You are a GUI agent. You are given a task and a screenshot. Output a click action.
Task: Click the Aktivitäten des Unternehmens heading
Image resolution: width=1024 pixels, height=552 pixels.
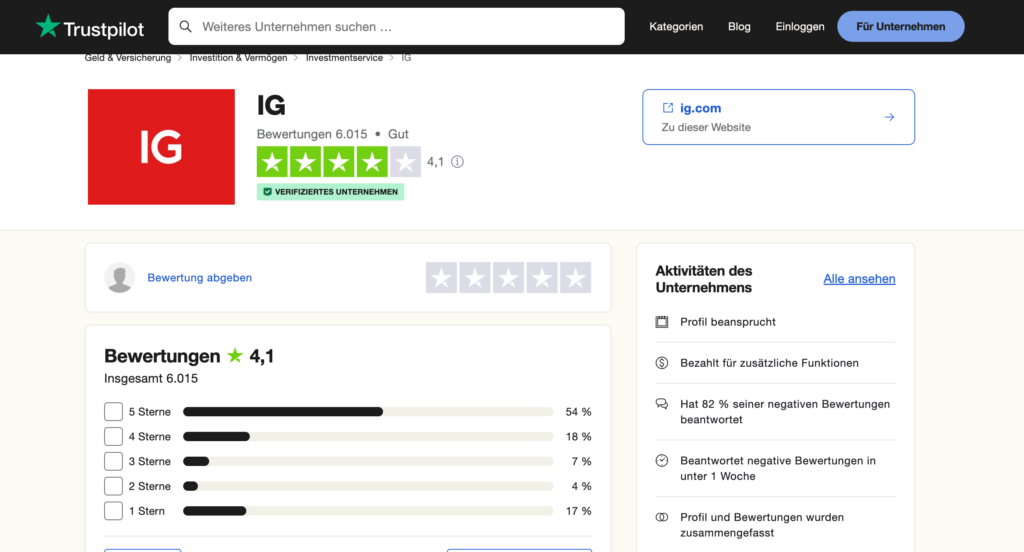704,279
